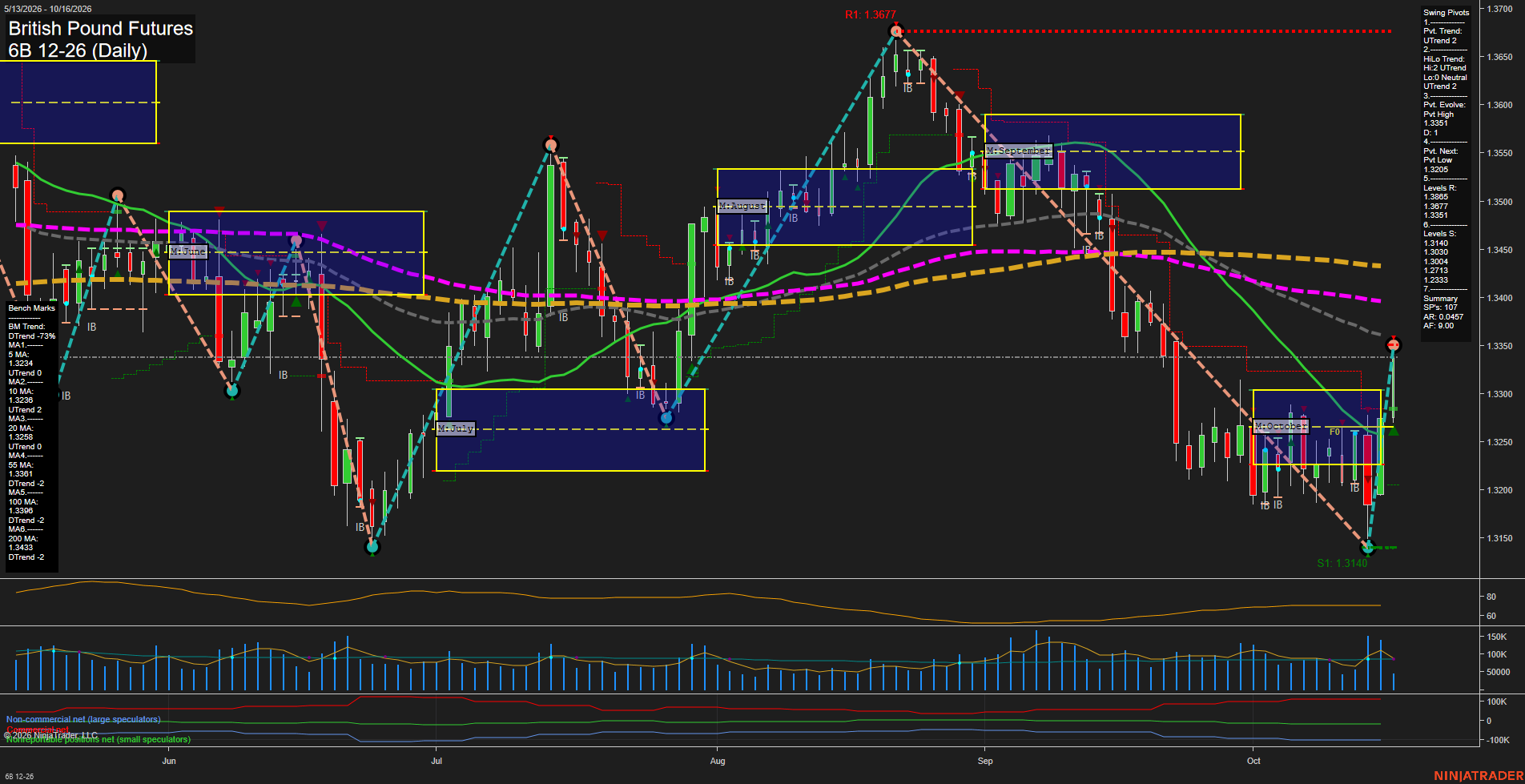
Task: Click the late-July pivot low circle near M:July box
Action: (x=666, y=417)
